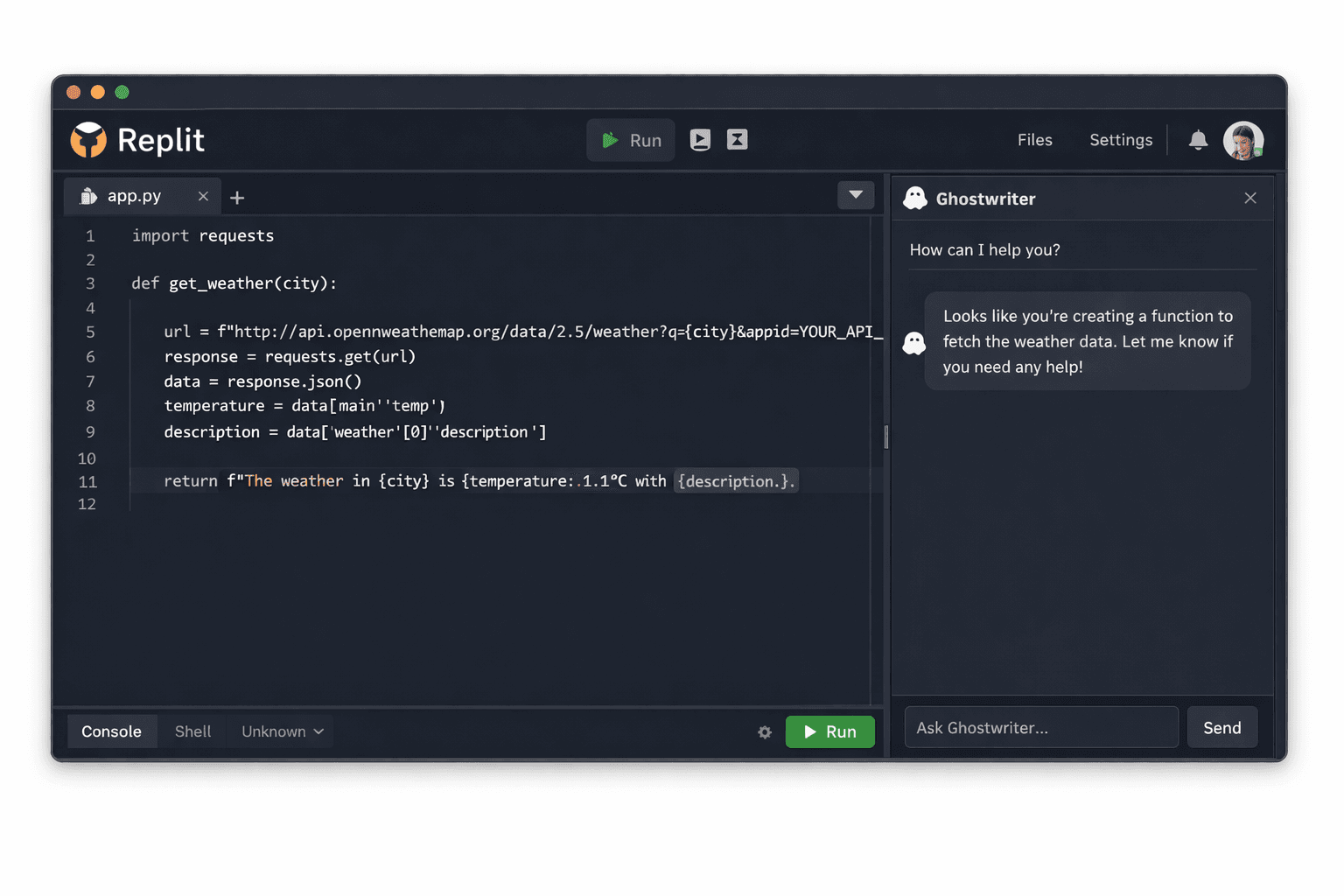Close the app.py tab
The image size is (1344, 896).
click(203, 196)
